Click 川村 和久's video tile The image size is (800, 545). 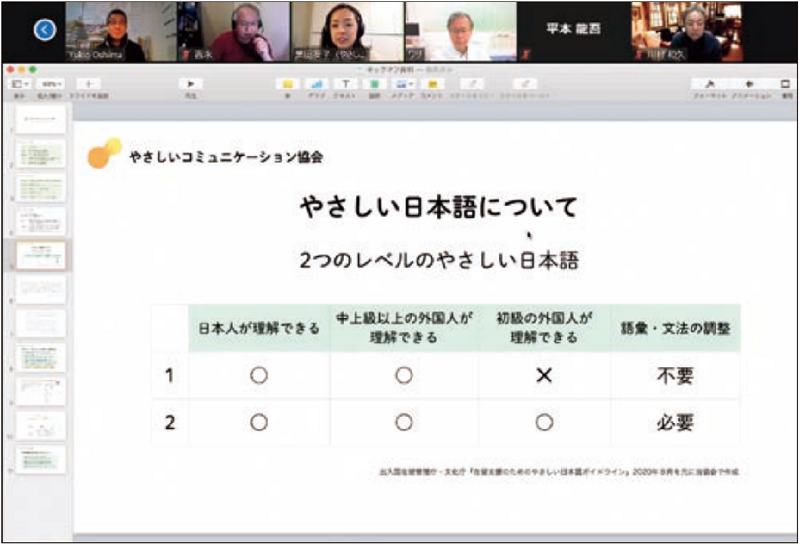coord(687,32)
